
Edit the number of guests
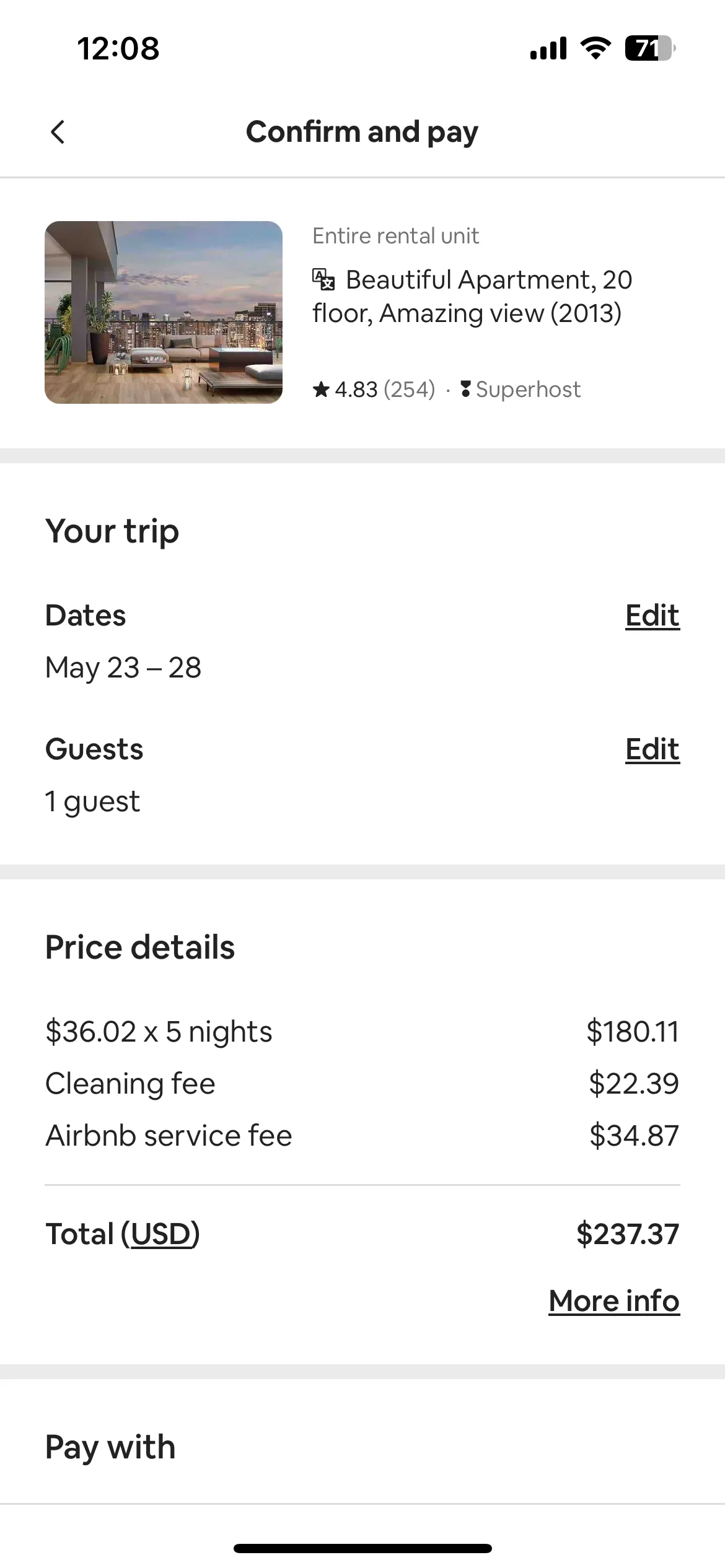[x=652, y=749]
